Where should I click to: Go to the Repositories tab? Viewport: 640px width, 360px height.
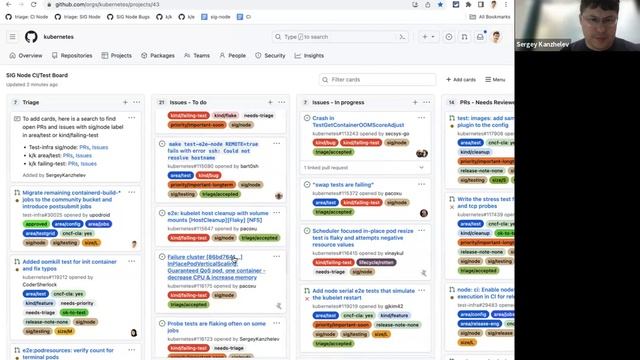[x=72, y=56]
